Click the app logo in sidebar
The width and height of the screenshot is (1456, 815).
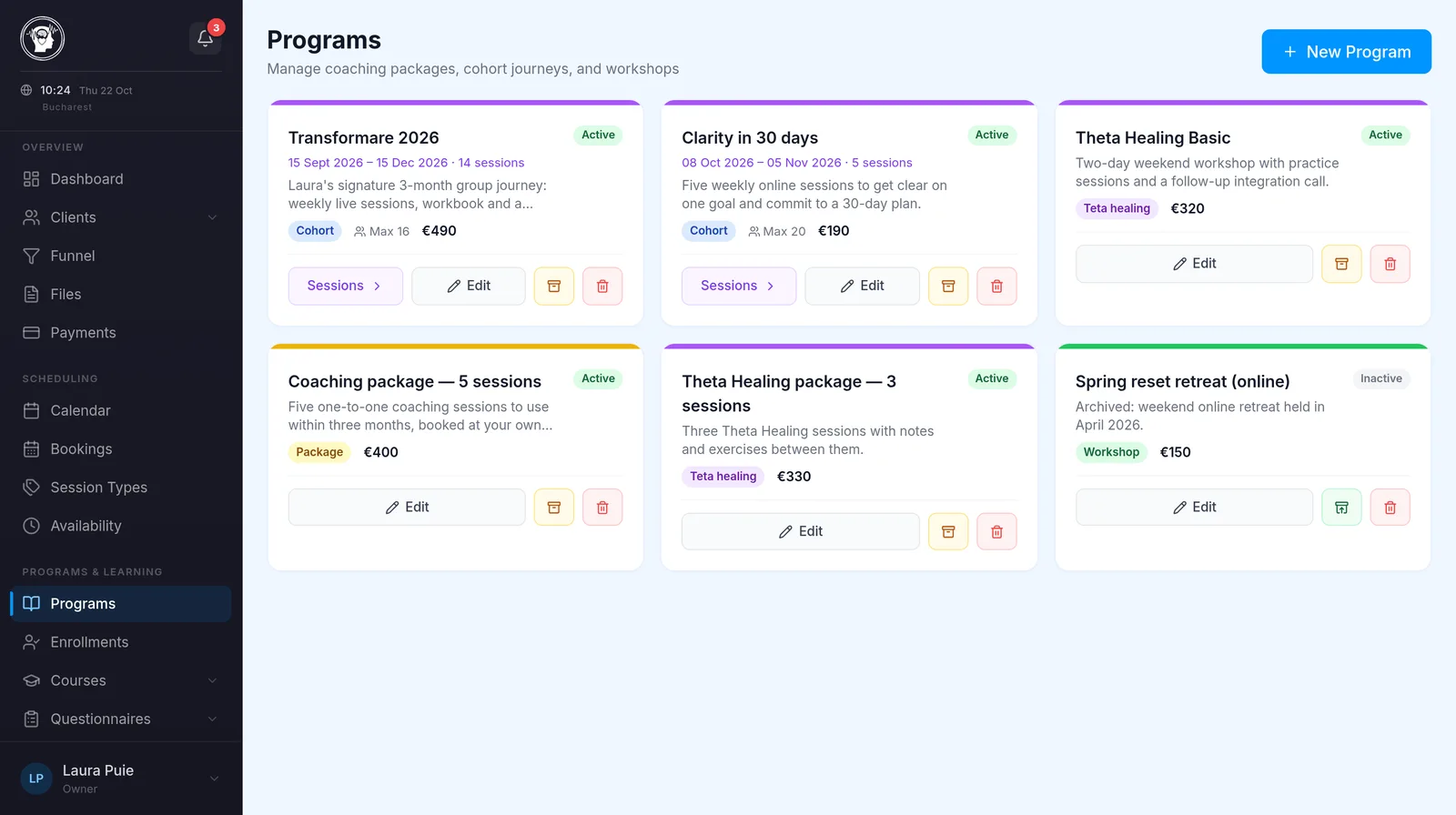coord(43,38)
